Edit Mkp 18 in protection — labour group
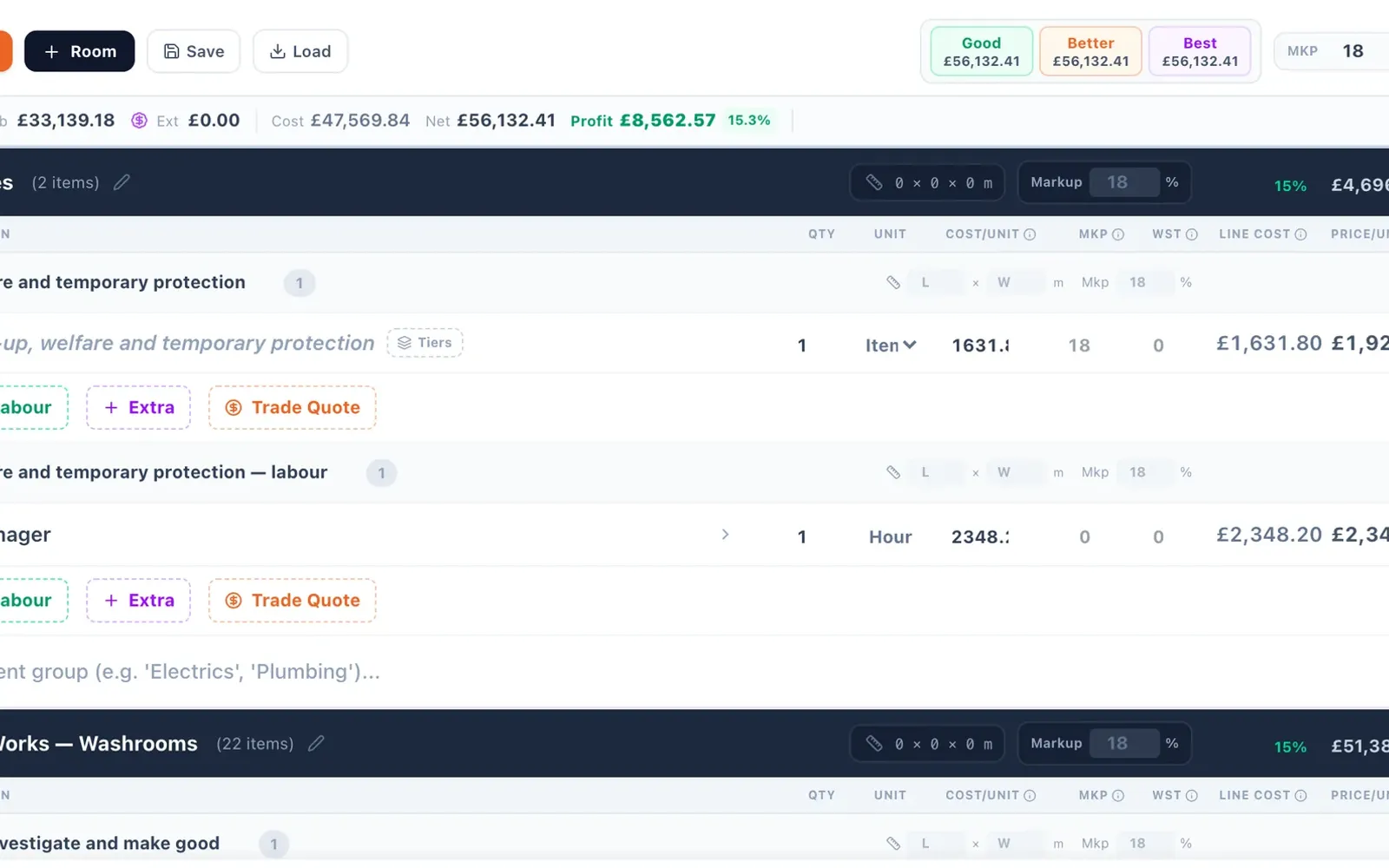The height and width of the screenshot is (868, 1389). (x=1145, y=472)
